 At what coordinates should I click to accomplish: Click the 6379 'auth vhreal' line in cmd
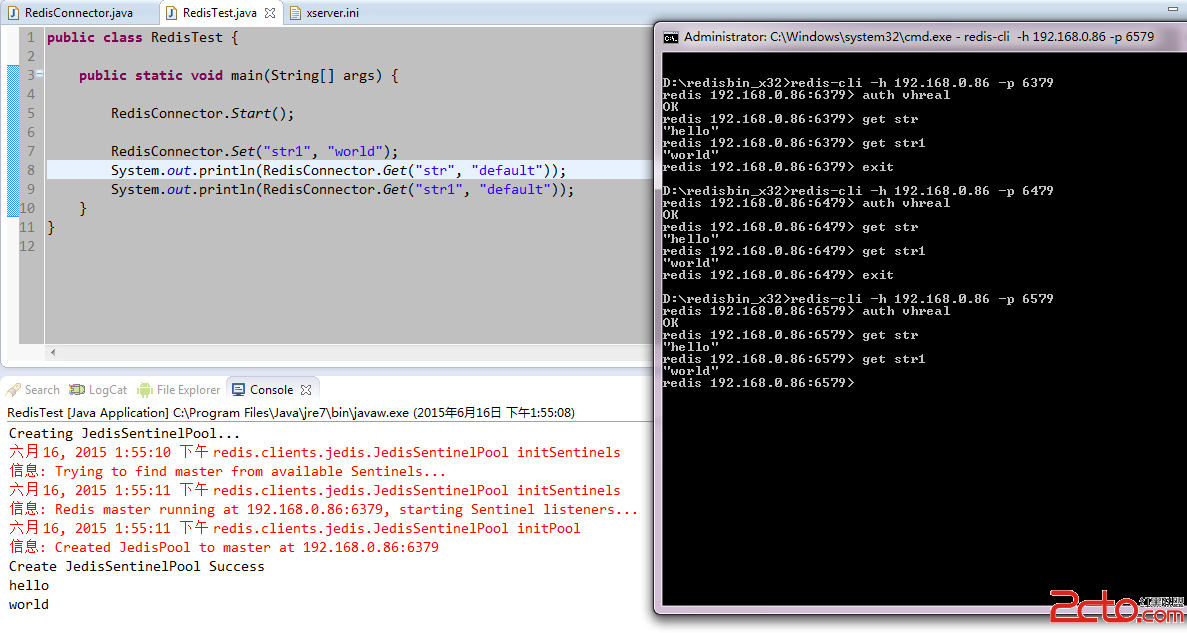[x=806, y=95]
